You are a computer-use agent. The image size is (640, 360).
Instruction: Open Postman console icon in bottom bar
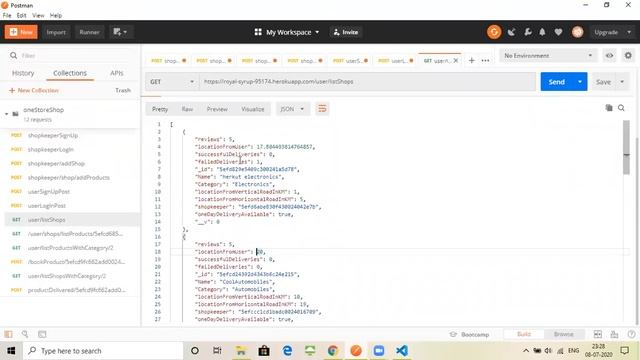[x=42, y=334]
